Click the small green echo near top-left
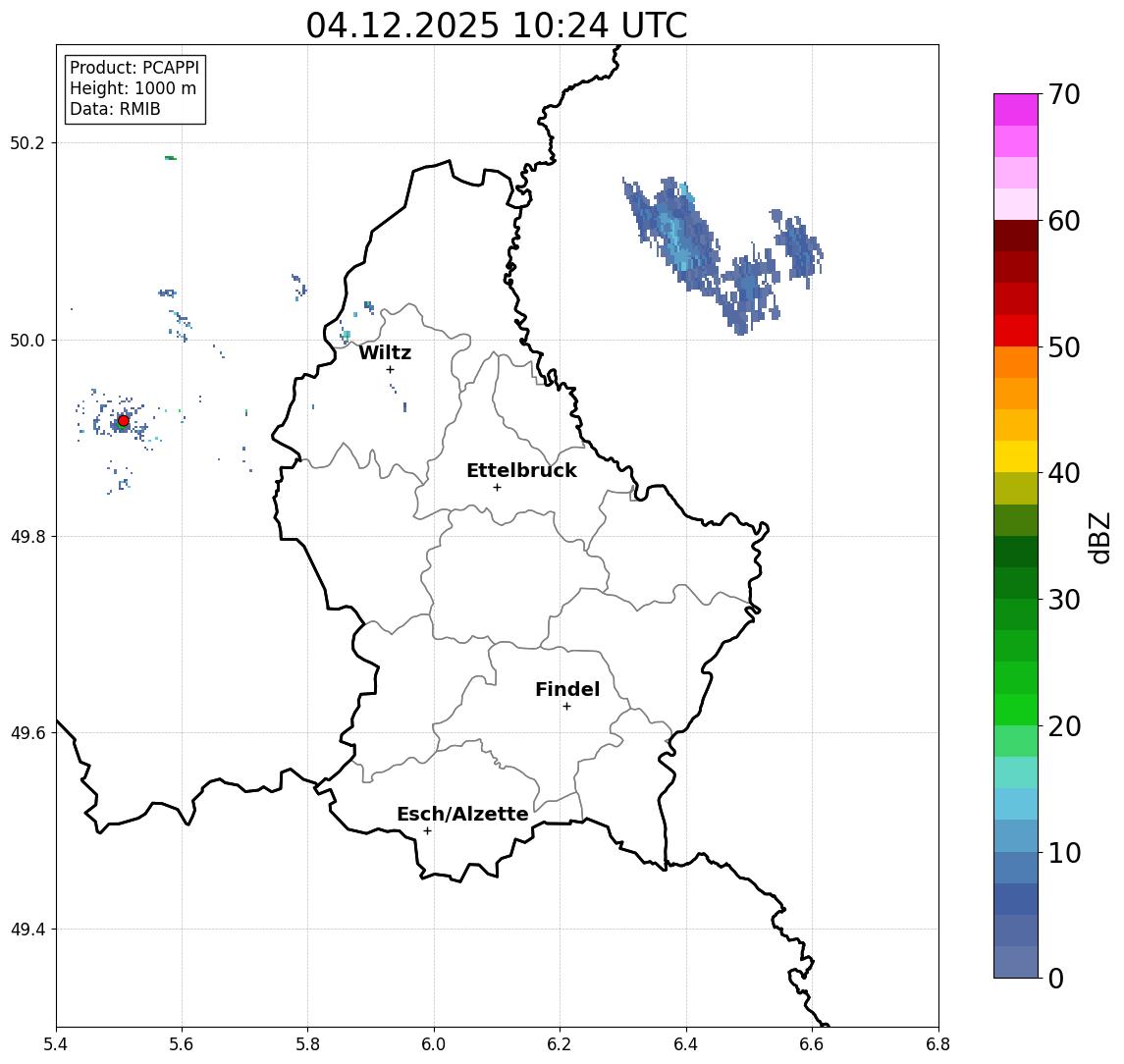 (171, 158)
